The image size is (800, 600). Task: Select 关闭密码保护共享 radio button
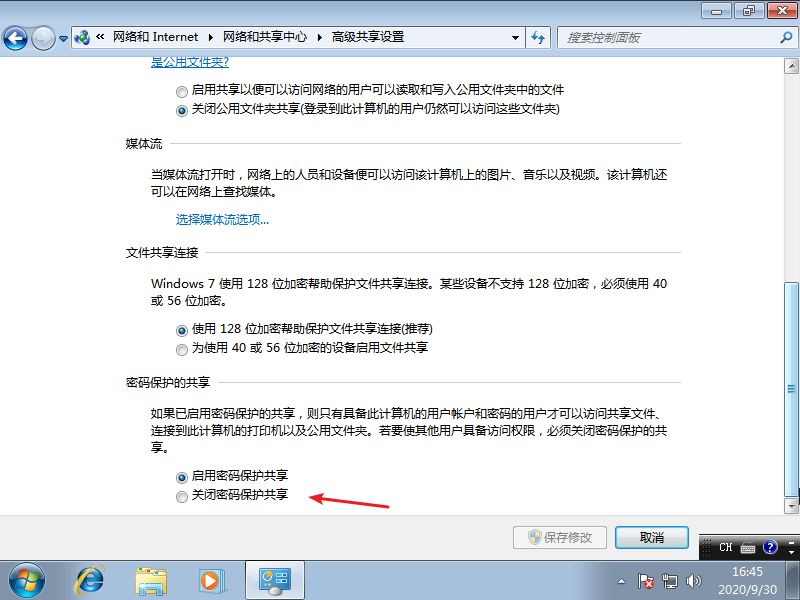coord(181,496)
